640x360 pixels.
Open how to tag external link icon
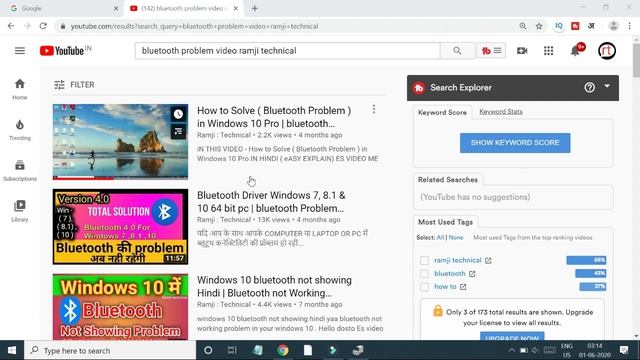pyautogui.click(x=463, y=287)
